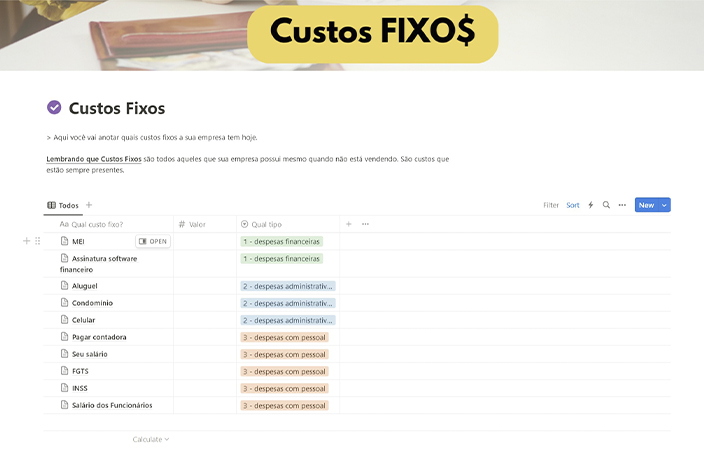Add a new view with plus icon
704x474 pixels.
tap(89, 205)
